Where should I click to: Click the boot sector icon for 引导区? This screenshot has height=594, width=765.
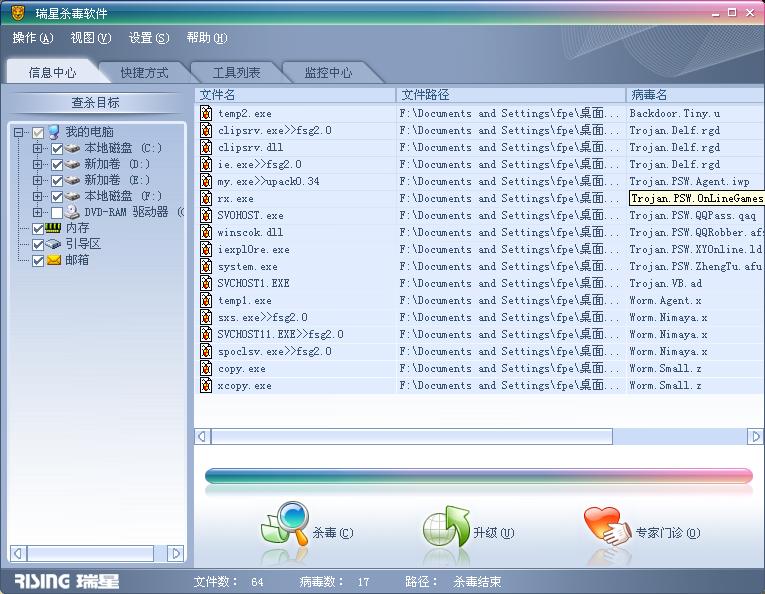(x=53, y=244)
